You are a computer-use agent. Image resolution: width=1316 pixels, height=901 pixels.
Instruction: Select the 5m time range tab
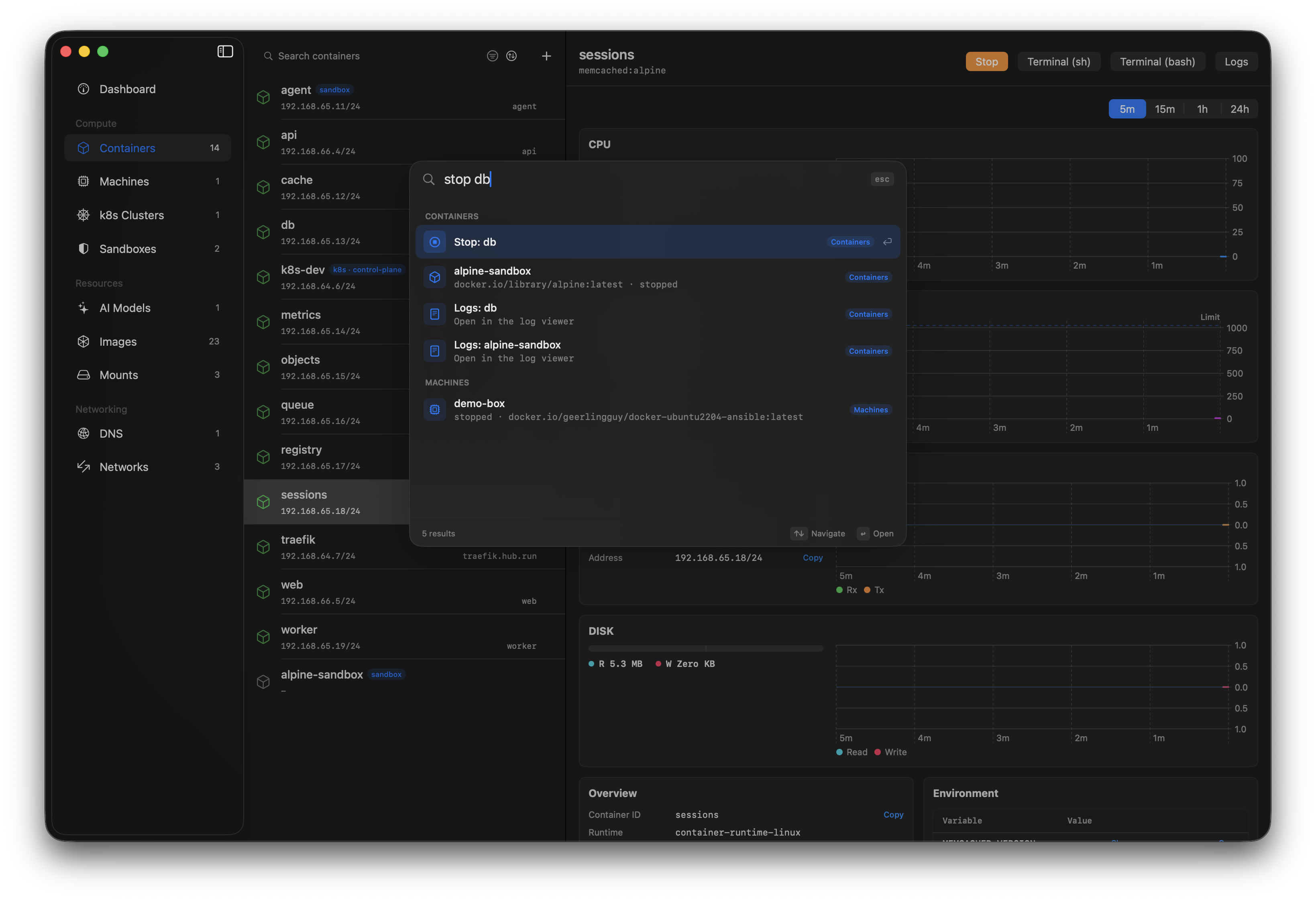click(1127, 109)
